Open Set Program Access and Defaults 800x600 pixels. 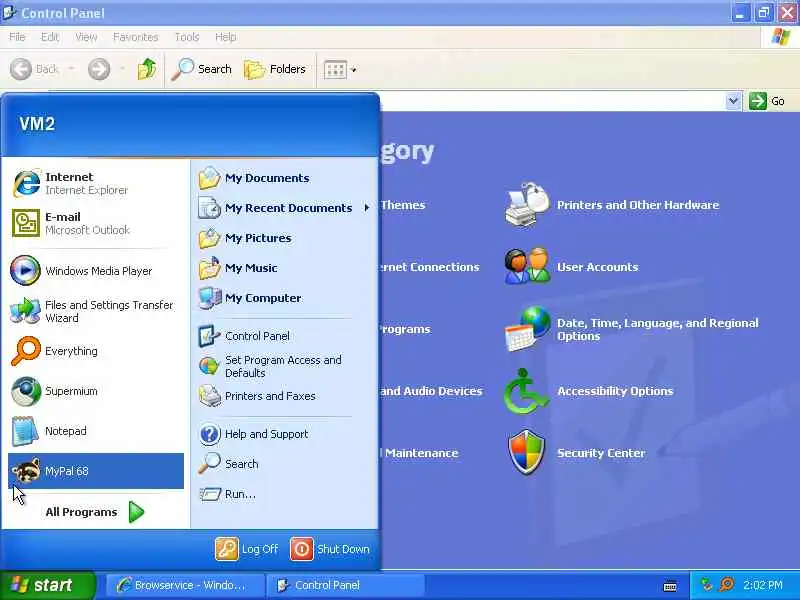pos(284,366)
